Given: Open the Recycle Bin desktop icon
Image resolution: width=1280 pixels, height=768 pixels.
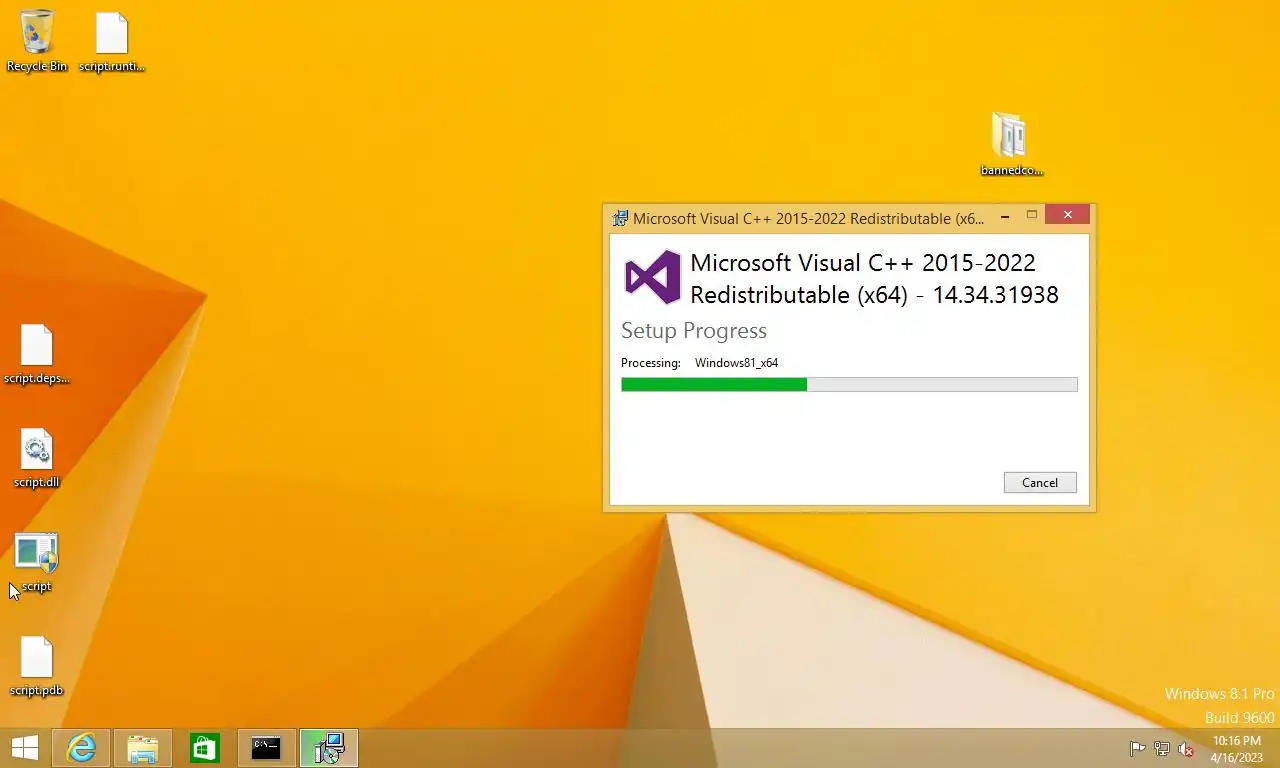Looking at the screenshot, I should pyautogui.click(x=37, y=41).
